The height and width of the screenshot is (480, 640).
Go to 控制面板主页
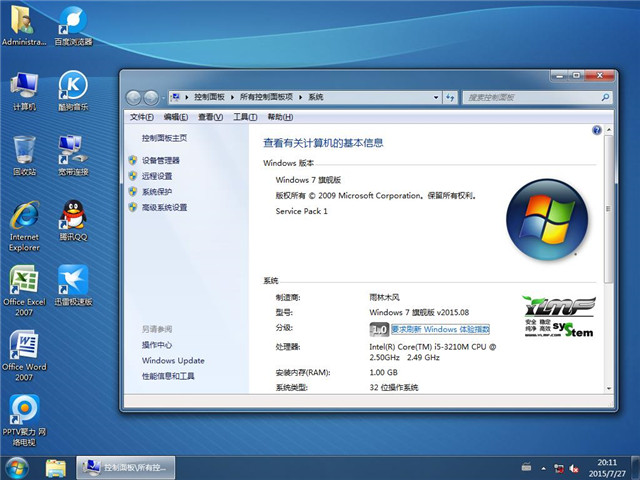tap(164, 138)
